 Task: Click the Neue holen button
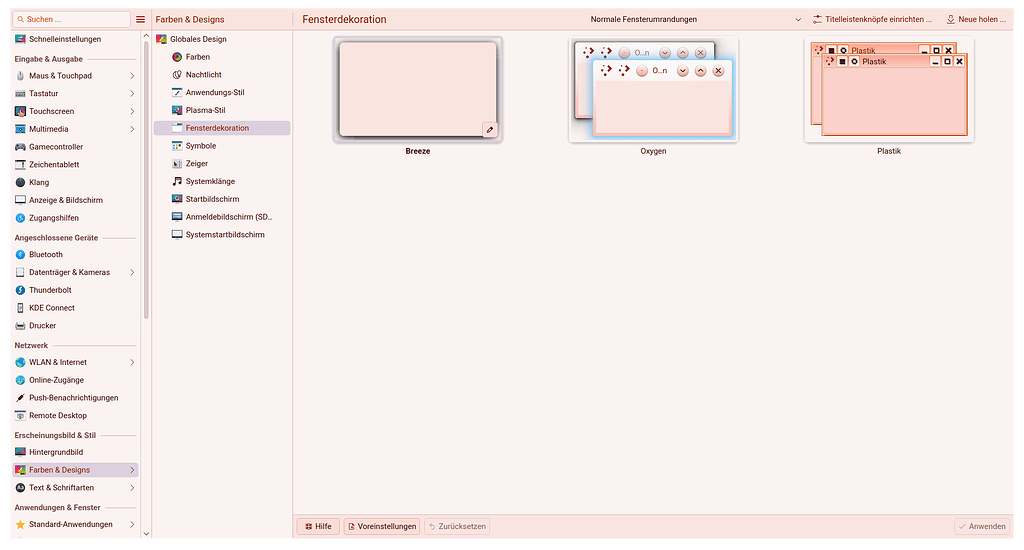(976, 20)
